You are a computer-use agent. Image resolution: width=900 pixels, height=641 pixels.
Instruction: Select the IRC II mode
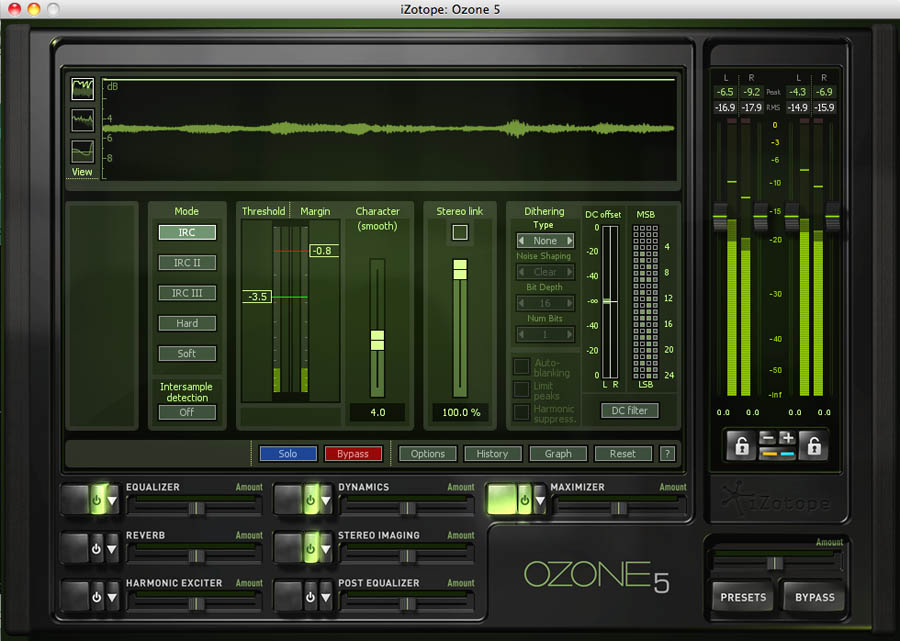187,263
